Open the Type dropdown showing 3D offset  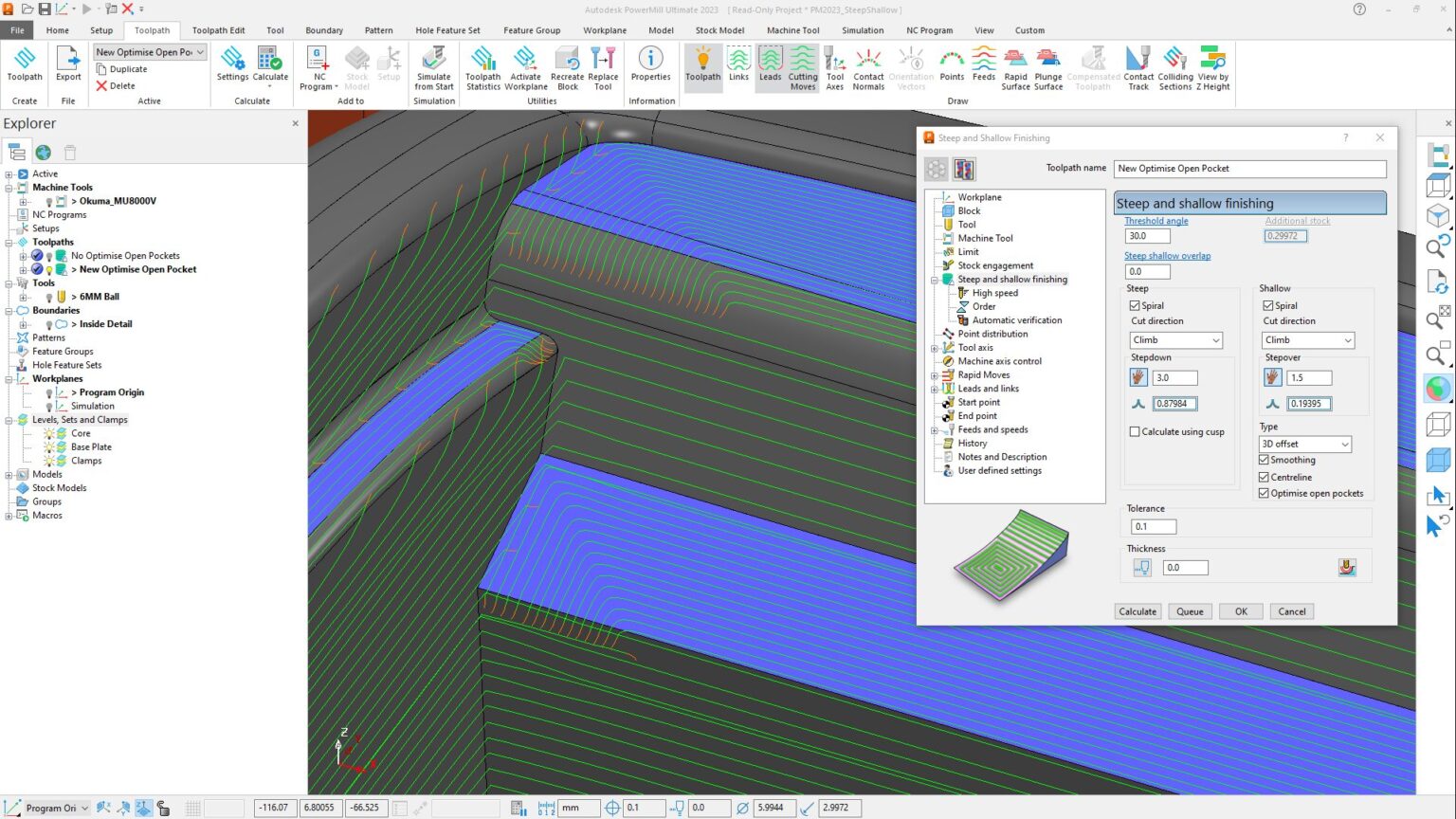tap(1304, 444)
